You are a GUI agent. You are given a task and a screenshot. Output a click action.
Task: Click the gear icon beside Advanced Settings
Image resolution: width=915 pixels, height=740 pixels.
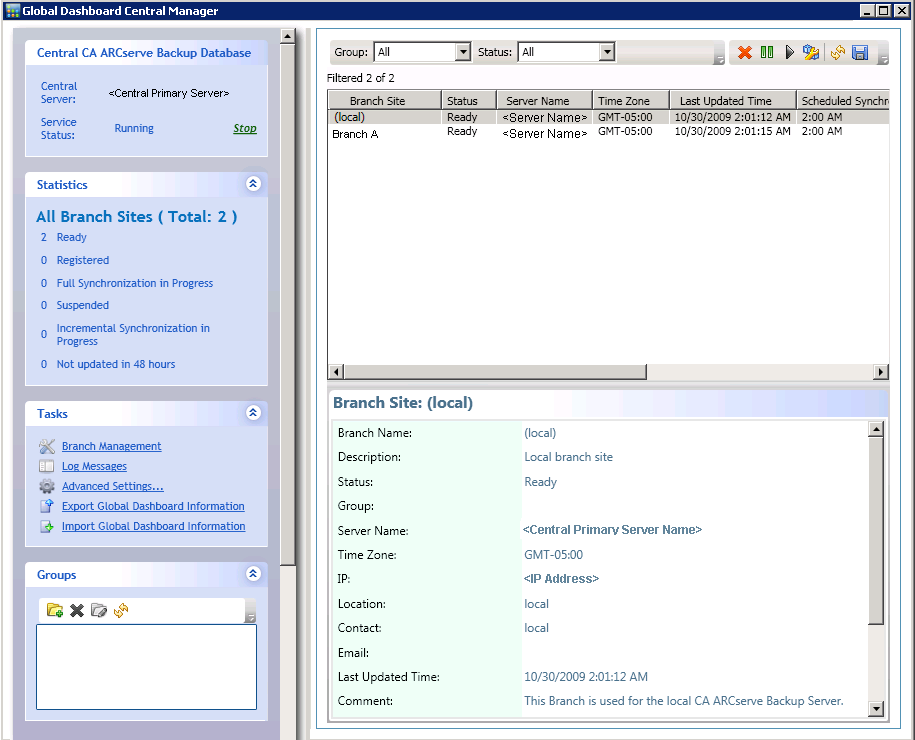(x=46, y=486)
